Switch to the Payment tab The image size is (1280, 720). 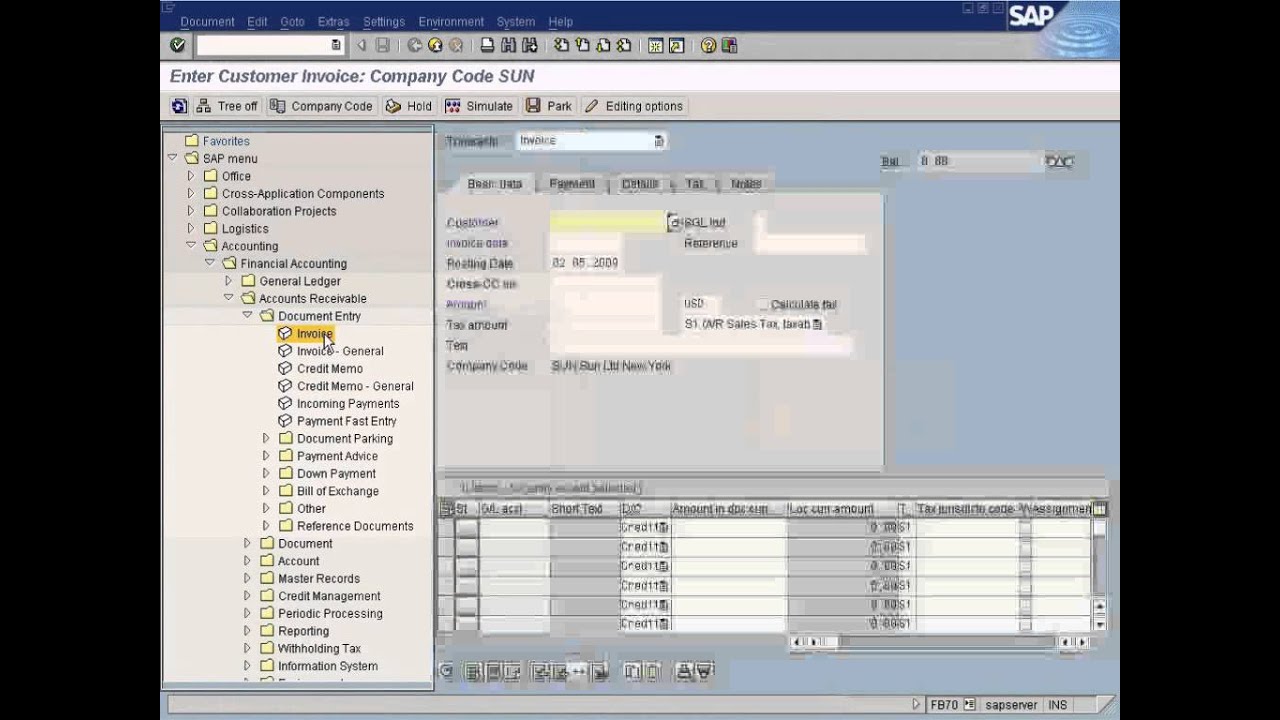click(x=572, y=184)
